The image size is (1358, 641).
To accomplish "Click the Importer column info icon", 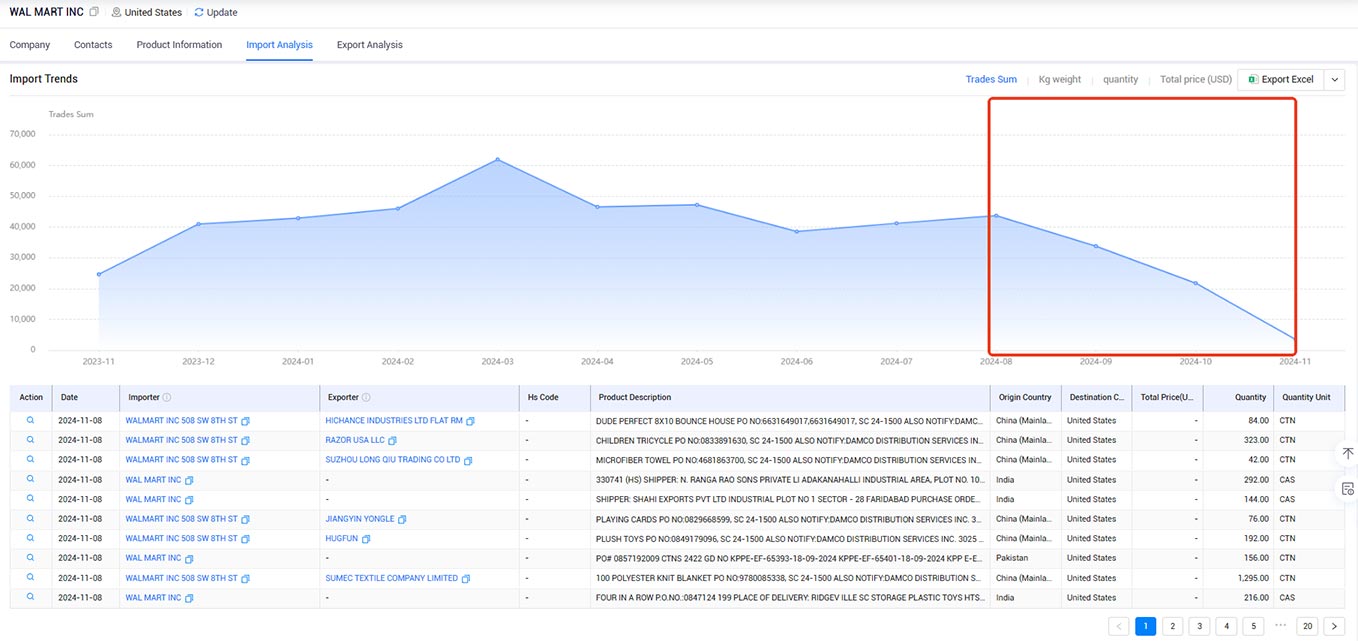I will (167, 397).
